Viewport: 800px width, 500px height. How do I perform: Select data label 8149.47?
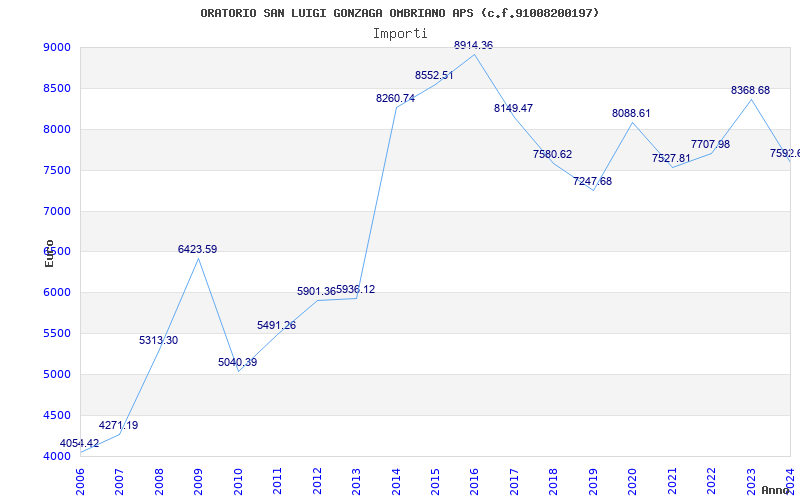pyautogui.click(x=513, y=108)
